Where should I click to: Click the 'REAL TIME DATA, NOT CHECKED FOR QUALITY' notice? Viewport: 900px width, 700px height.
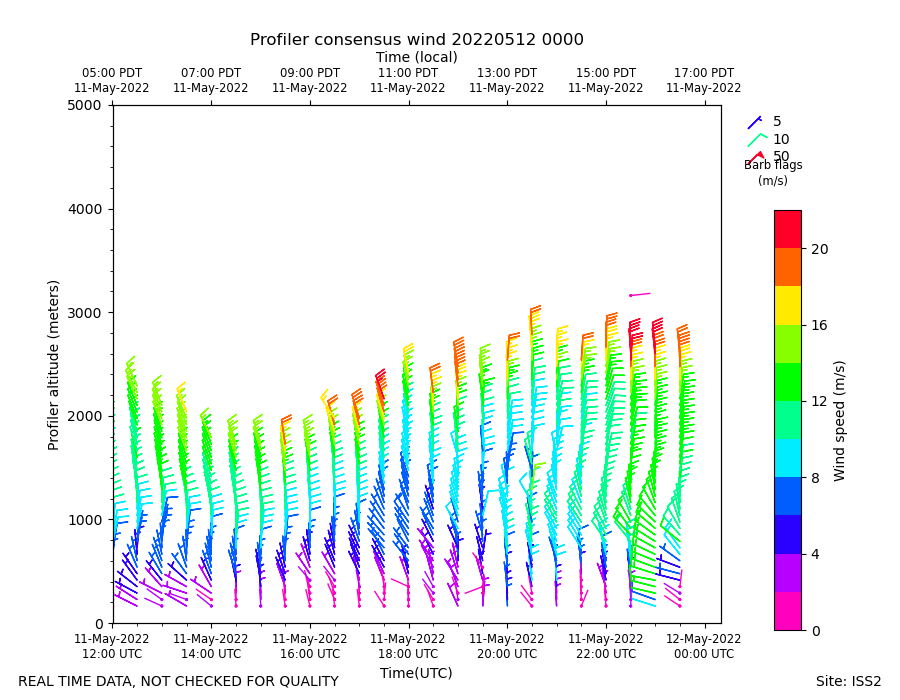click(x=179, y=681)
